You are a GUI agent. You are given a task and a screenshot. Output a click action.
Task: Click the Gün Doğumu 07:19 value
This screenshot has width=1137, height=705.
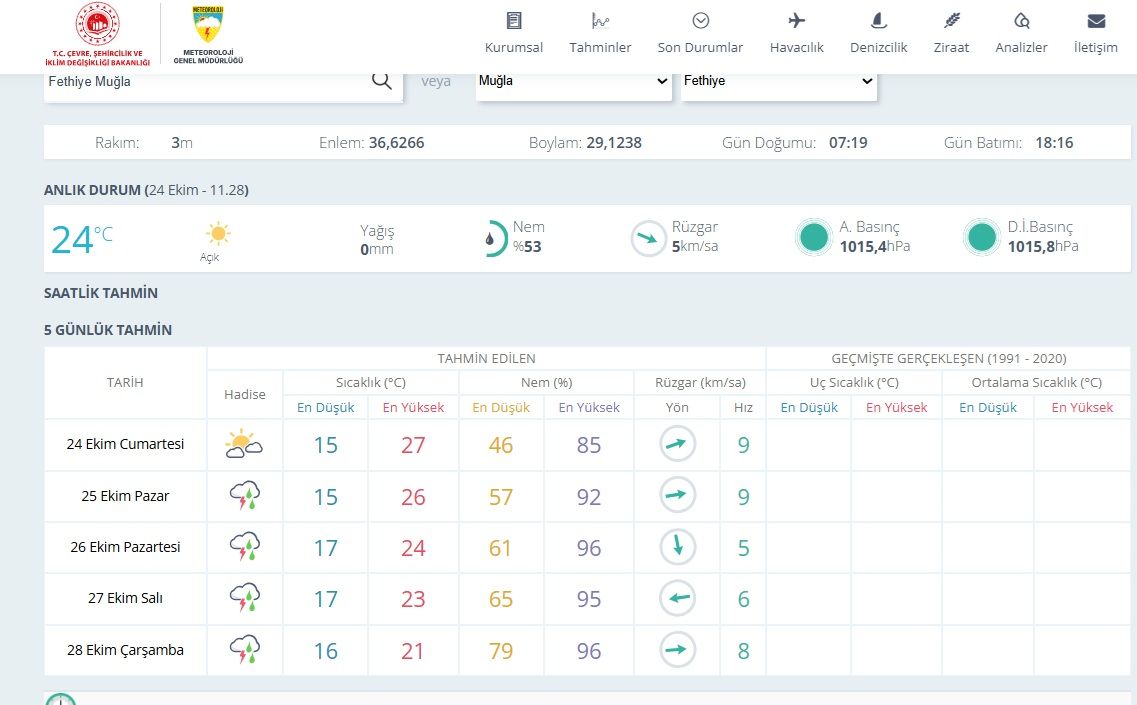848,143
